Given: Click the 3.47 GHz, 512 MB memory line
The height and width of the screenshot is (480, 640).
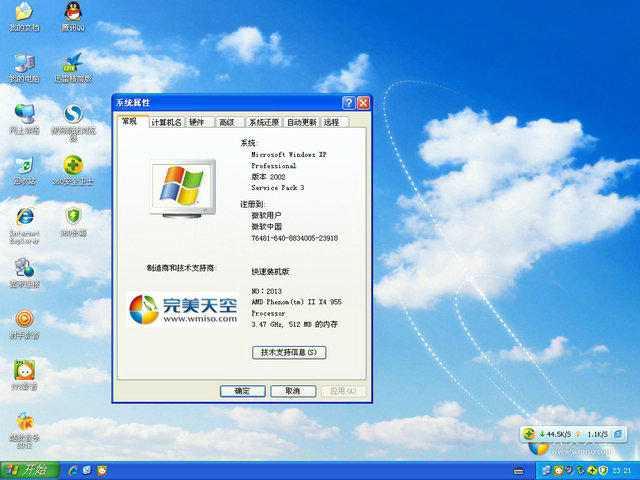Looking at the screenshot, I should coord(295,324).
